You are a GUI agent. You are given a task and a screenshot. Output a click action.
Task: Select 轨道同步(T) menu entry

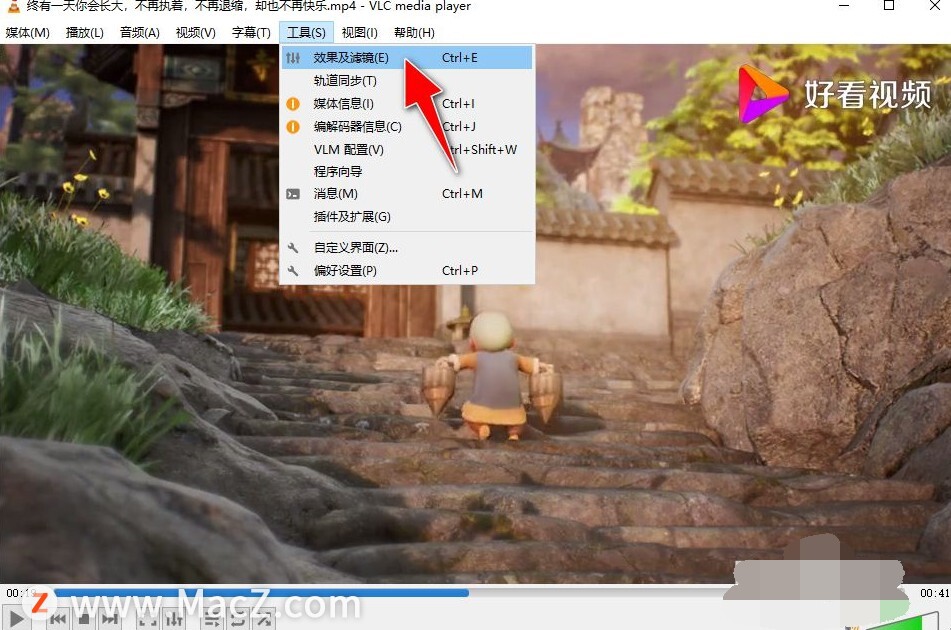[407, 81]
